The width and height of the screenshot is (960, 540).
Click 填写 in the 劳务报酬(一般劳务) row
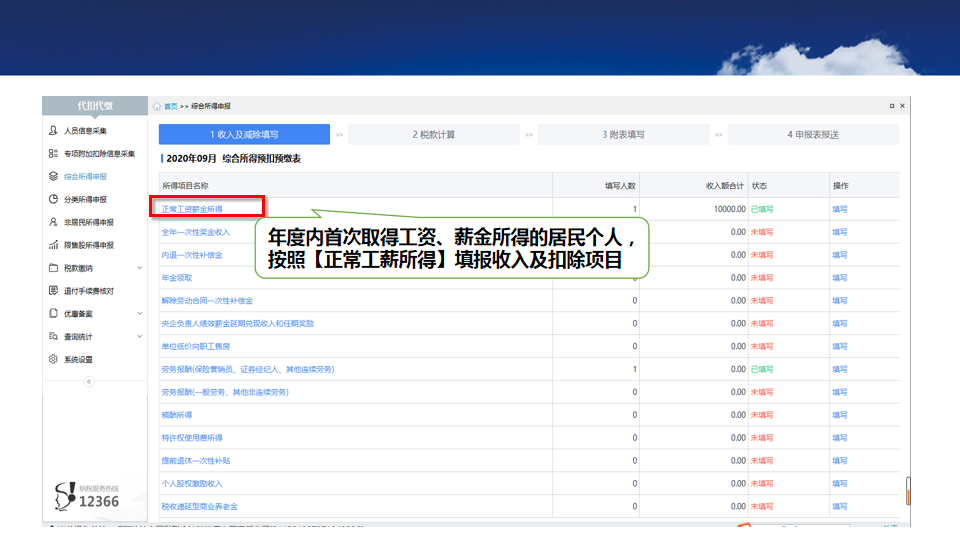840,392
